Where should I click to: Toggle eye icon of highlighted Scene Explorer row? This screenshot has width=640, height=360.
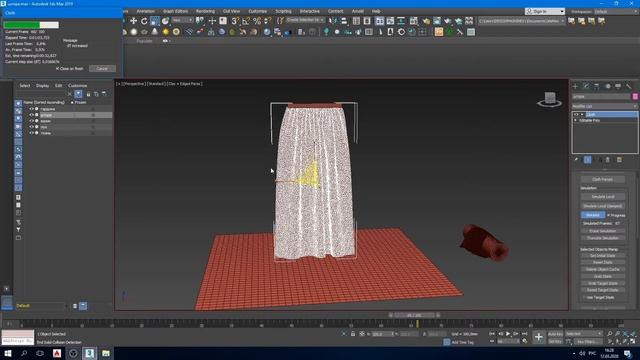point(31,115)
